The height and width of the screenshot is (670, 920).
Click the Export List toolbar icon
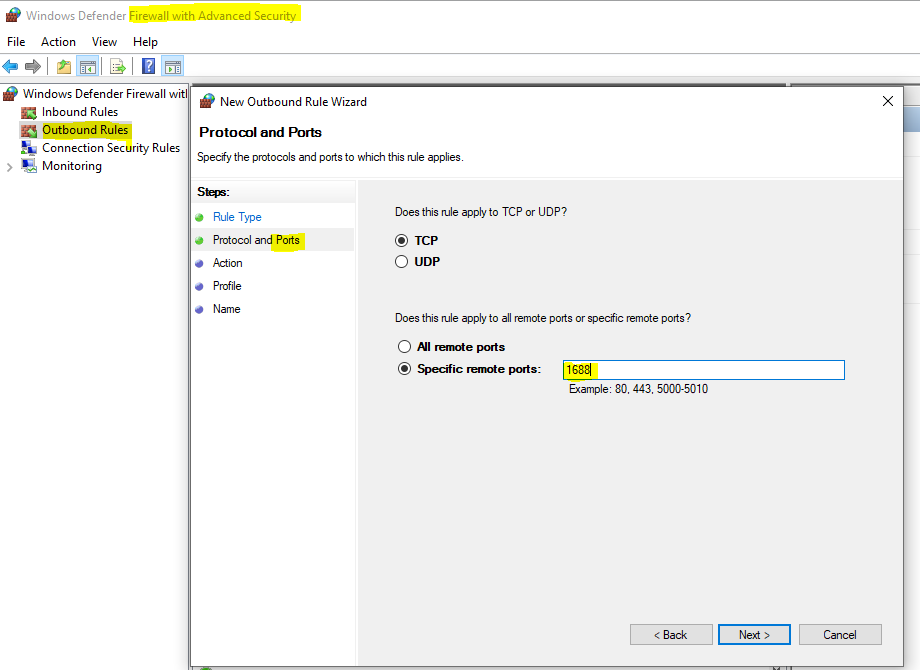117,66
